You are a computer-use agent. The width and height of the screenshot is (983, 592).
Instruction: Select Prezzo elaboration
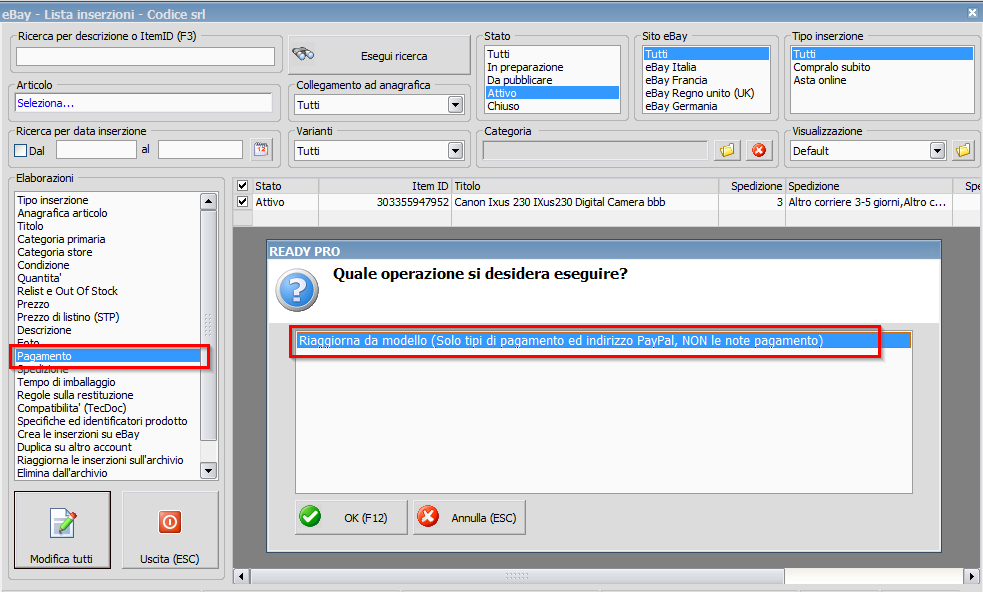pyautogui.click(x=107, y=304)
